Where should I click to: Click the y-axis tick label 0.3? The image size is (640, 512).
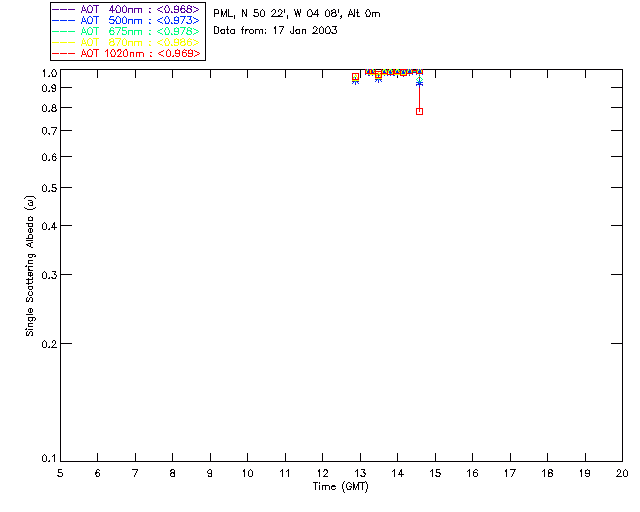49,275
